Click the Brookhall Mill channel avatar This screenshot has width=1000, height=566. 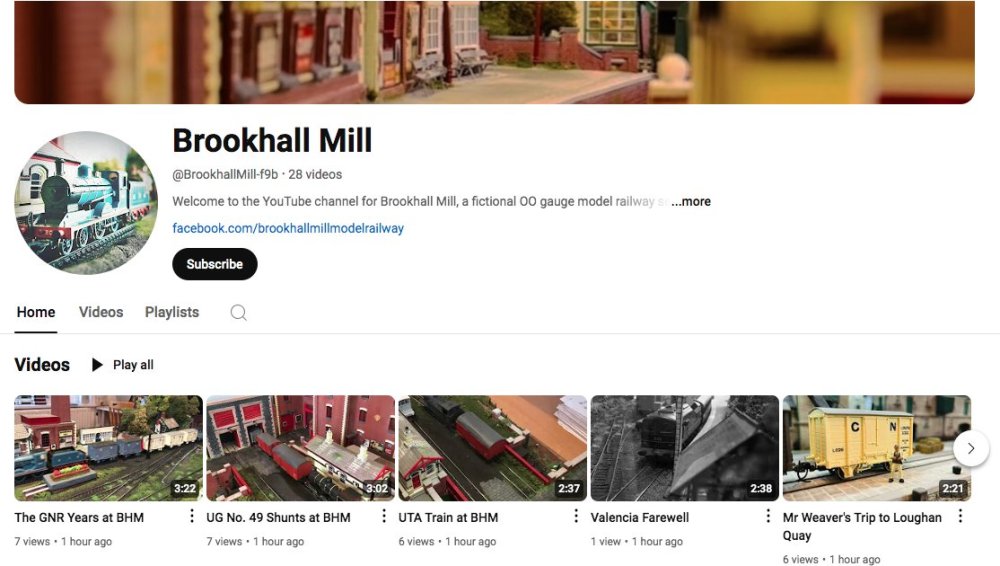click(x=86, y=203)
